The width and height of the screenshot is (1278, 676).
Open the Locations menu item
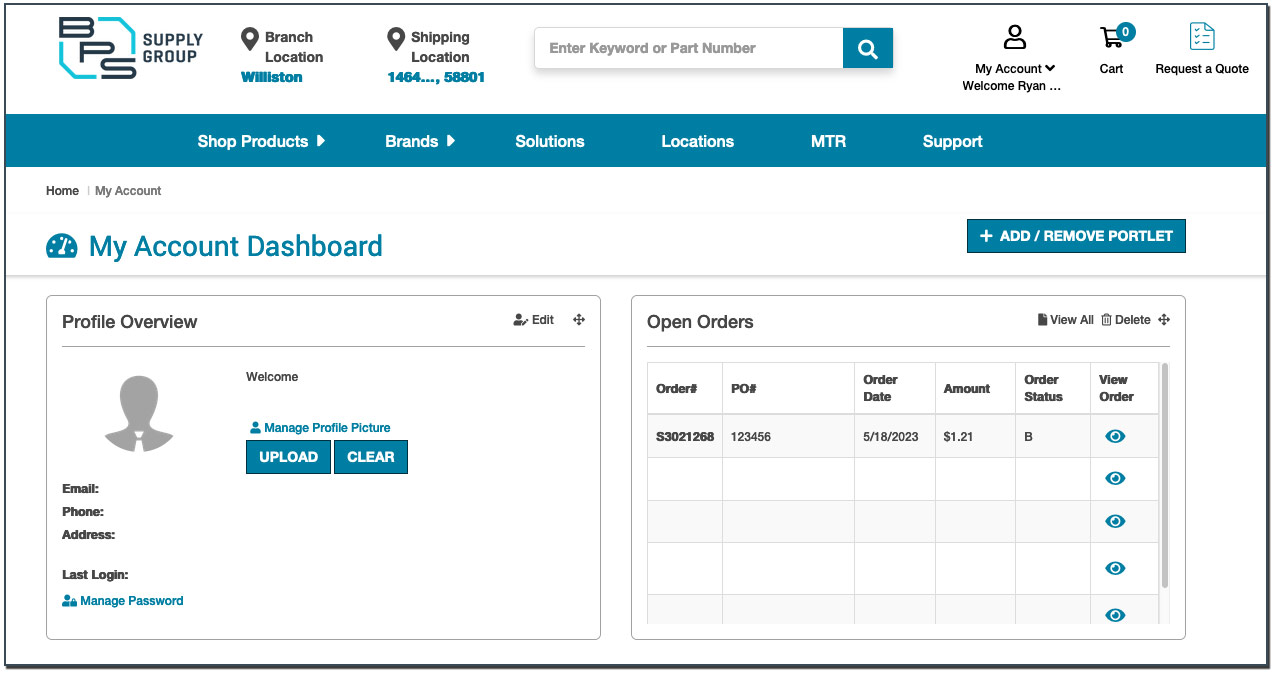[697, 141]
